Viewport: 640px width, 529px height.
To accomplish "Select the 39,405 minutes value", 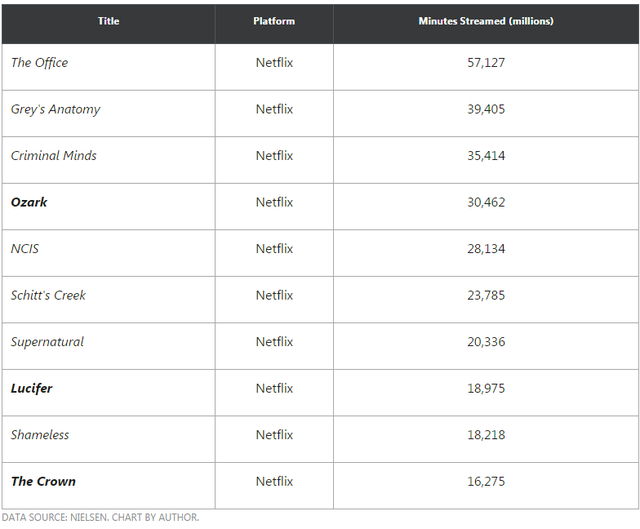I will point(486,109).
